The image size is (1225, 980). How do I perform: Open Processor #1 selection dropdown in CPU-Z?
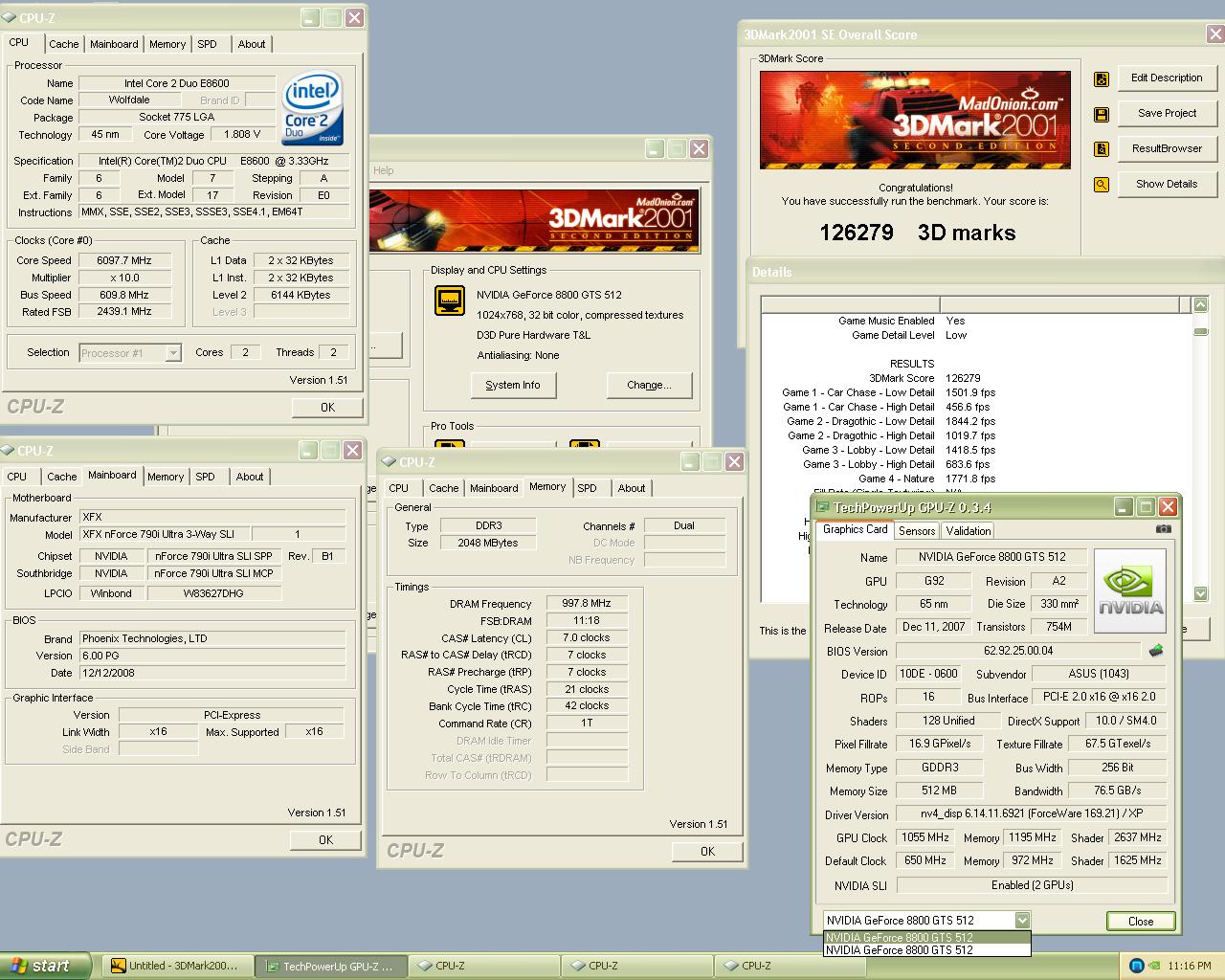(x=129, y=353)
